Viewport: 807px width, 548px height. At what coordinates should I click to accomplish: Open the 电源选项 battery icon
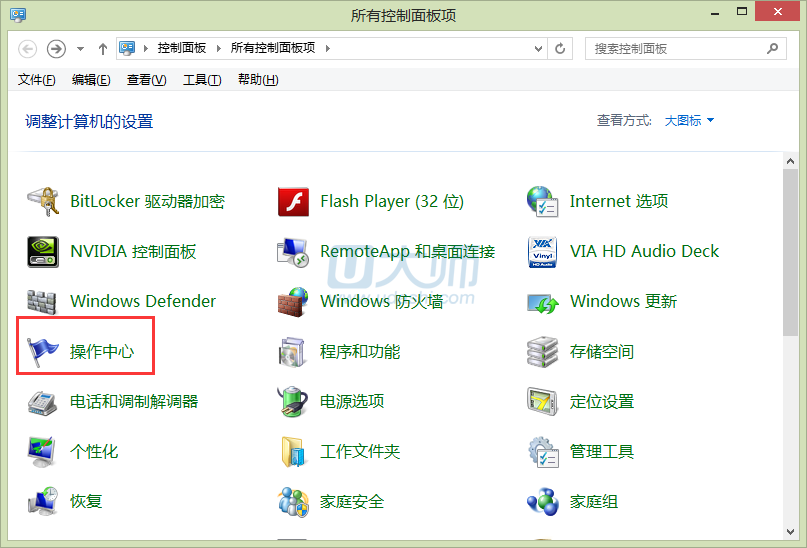pos(293,401)
